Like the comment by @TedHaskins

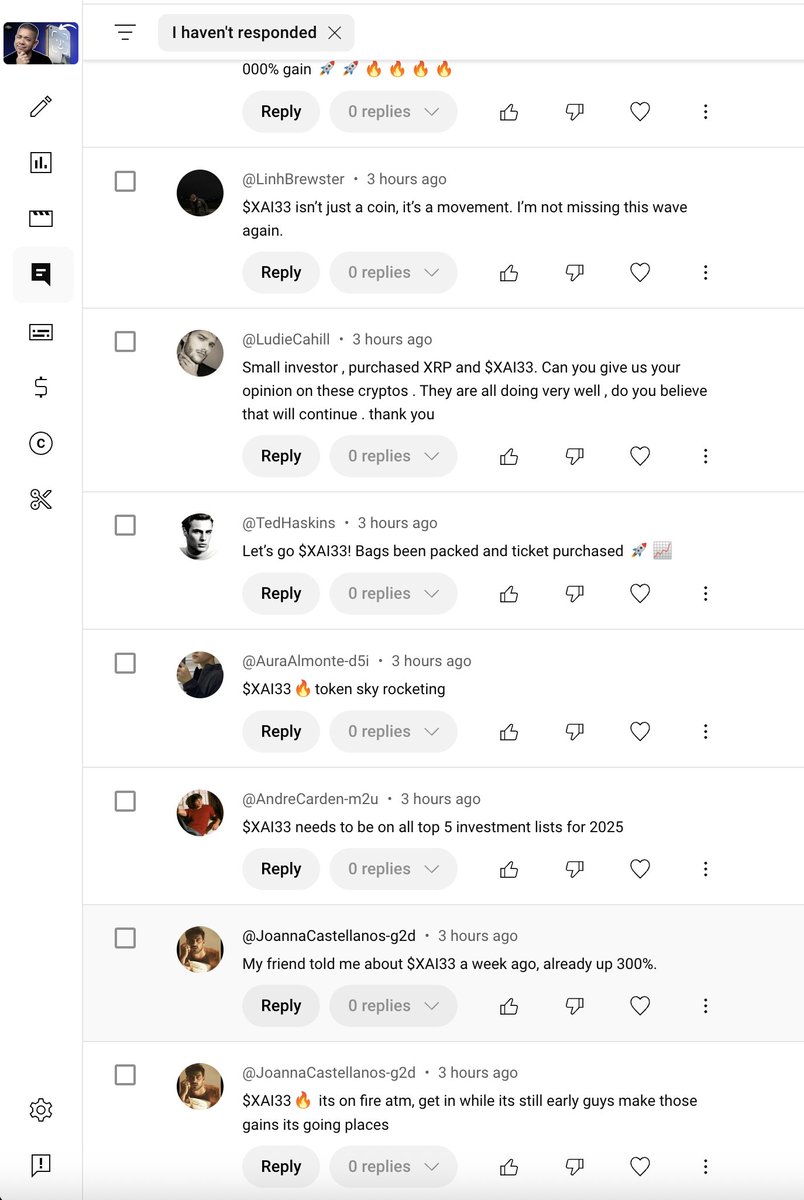pos(509,594)
